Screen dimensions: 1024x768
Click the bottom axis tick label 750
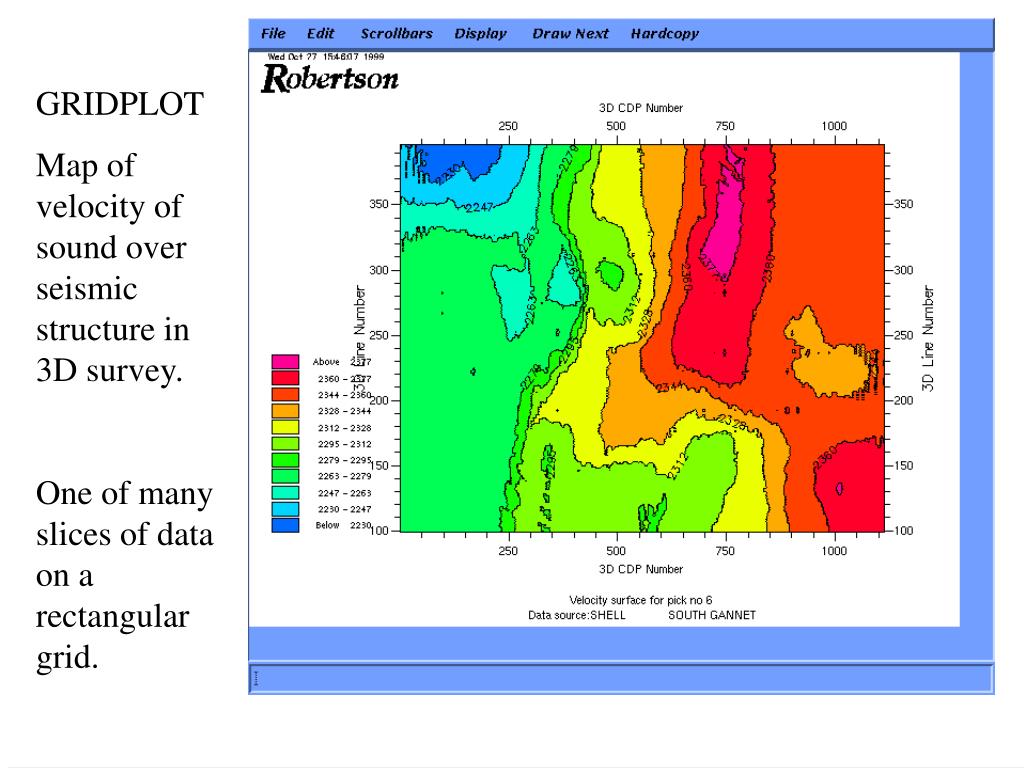tap(725, 551)
